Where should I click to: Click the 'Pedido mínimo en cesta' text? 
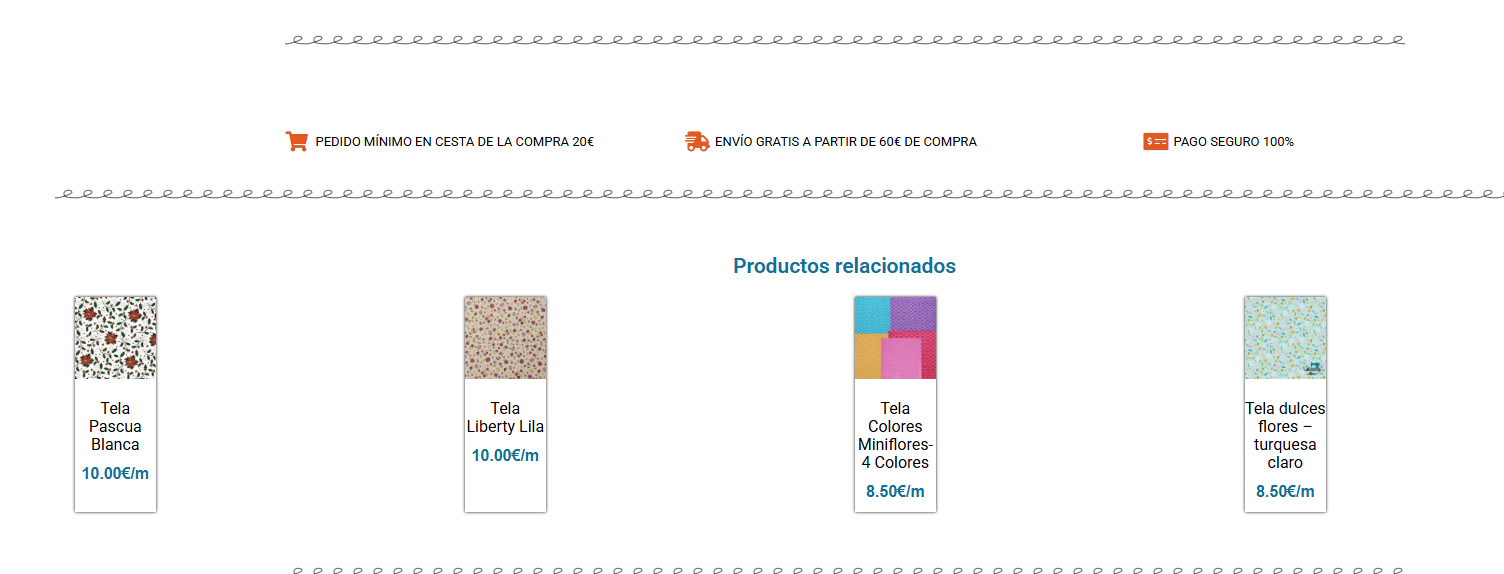coord(454,142)
